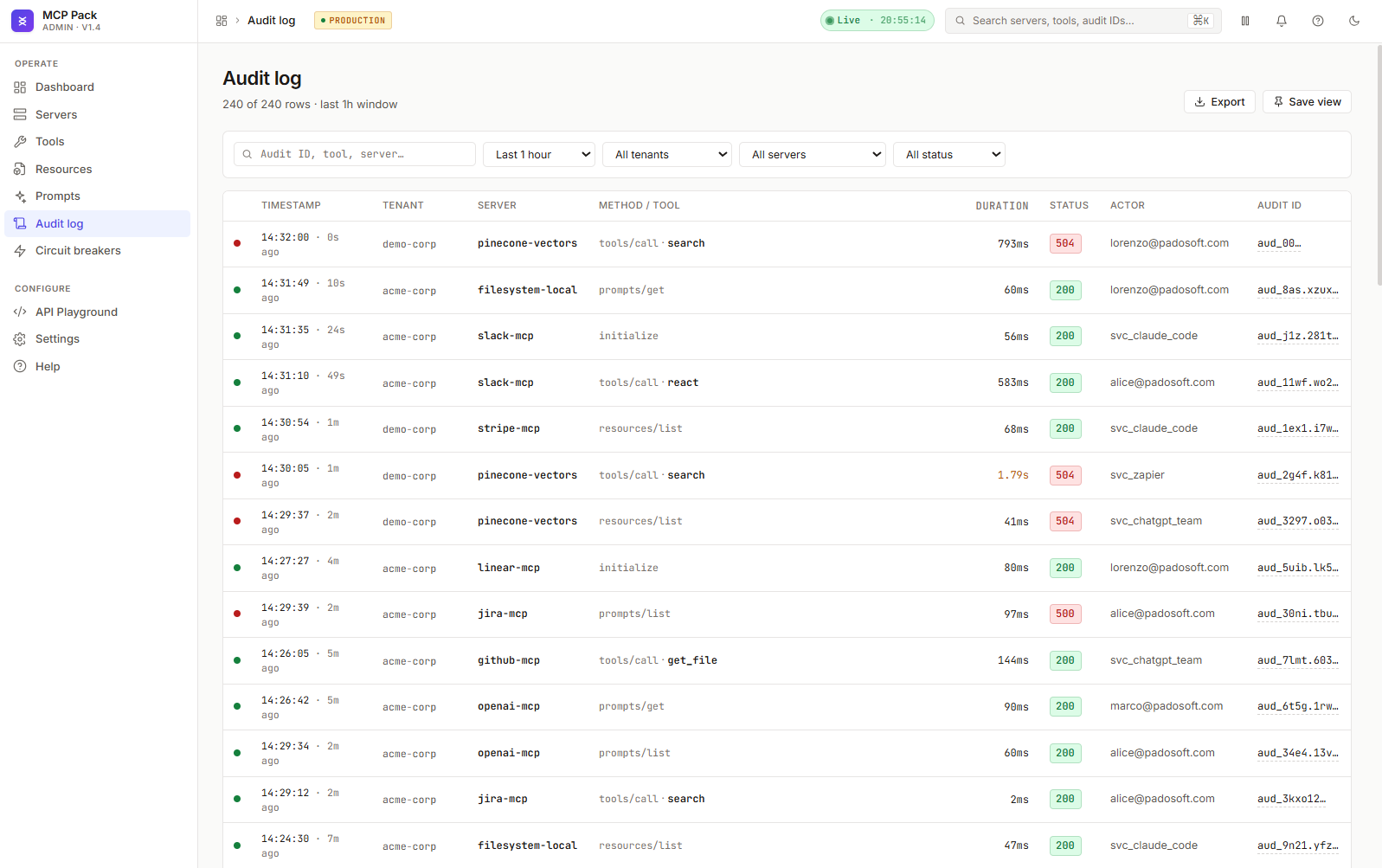Open the All tenants dropdown

[667, 154]
